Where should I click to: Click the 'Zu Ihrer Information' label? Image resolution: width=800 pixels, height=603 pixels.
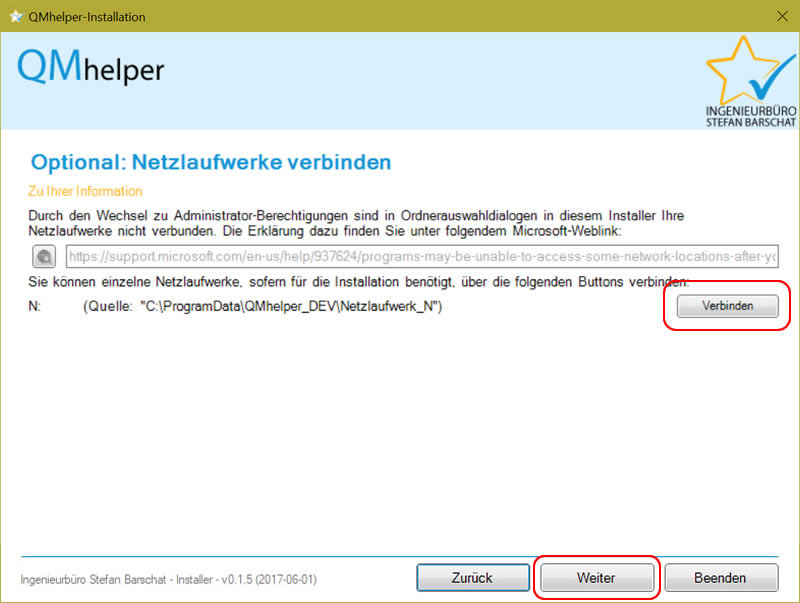(x=85, y=191)
